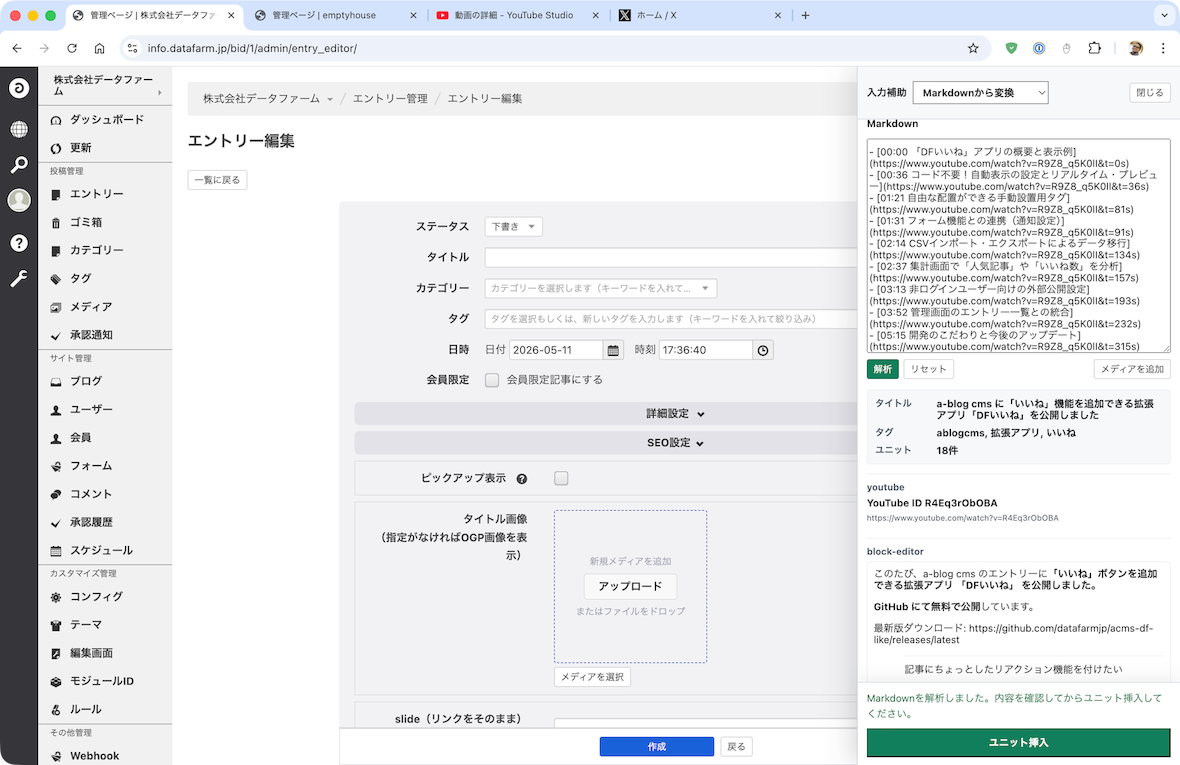Bookmark this page with star icon
This screenshot has height=765, width=1180.
coord(973,48)
